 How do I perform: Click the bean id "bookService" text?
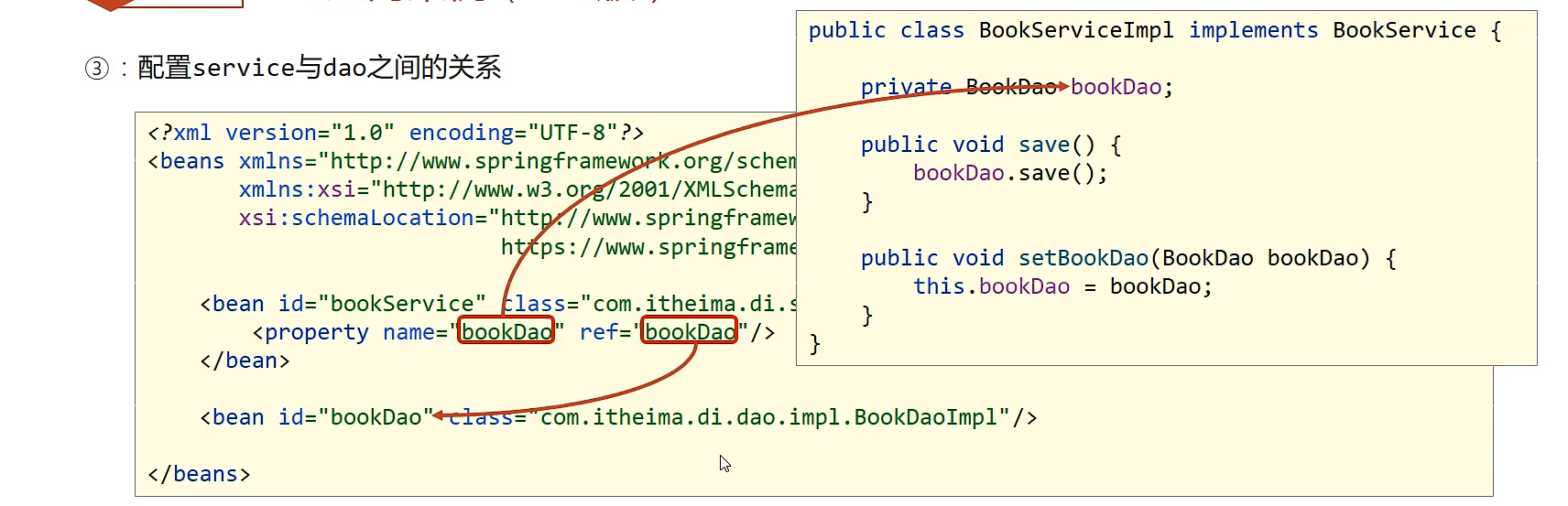coord(382,304)
